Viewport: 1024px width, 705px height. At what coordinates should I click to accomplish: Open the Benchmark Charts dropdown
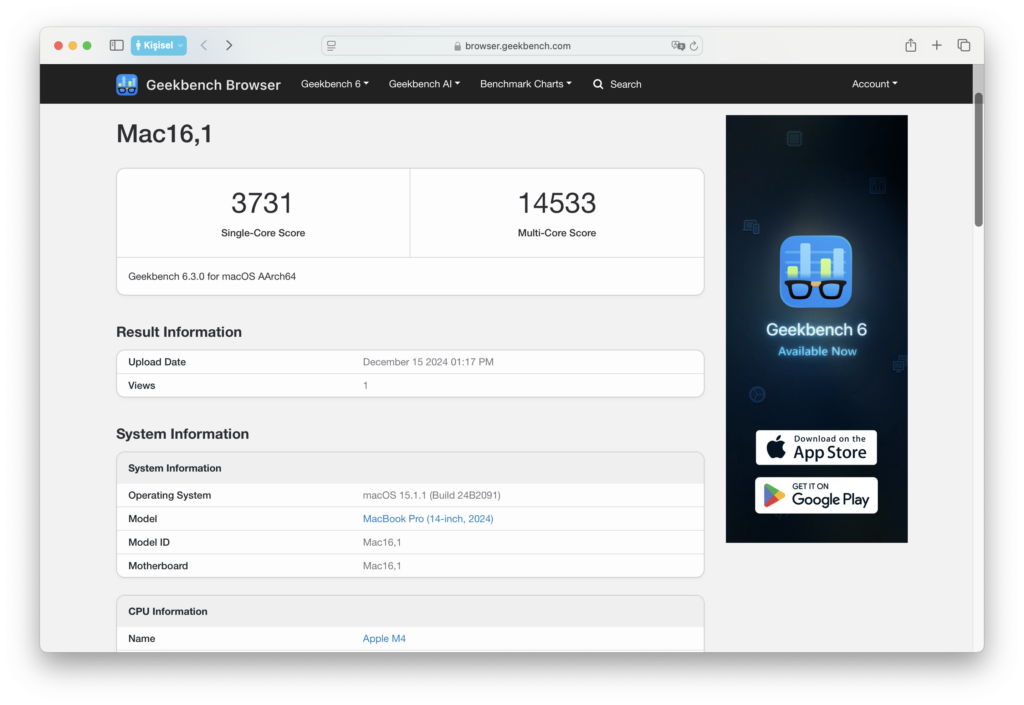(525, 84)
